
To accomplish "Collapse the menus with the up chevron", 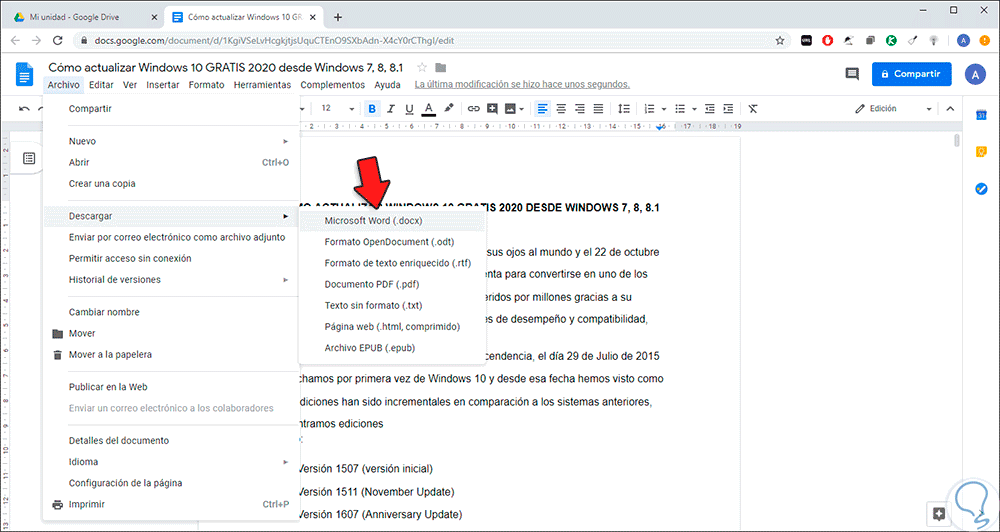I will 950,108.
